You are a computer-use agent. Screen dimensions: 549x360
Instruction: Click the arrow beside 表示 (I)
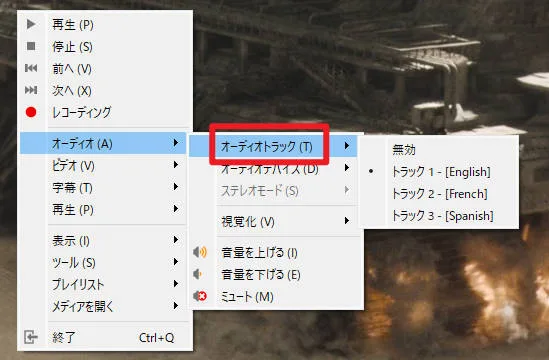(176, 240)
